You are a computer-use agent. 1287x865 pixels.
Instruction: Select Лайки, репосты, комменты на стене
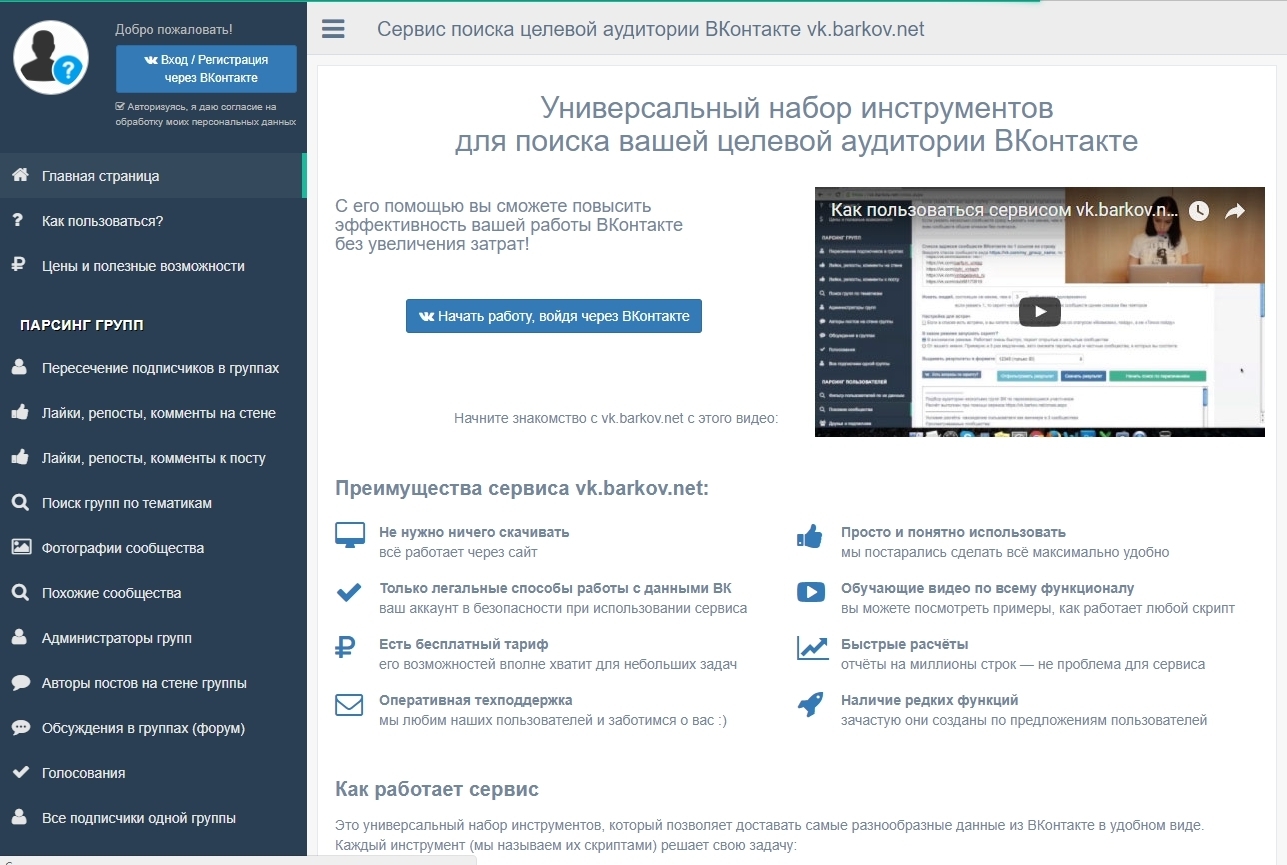tap(158, 413)
